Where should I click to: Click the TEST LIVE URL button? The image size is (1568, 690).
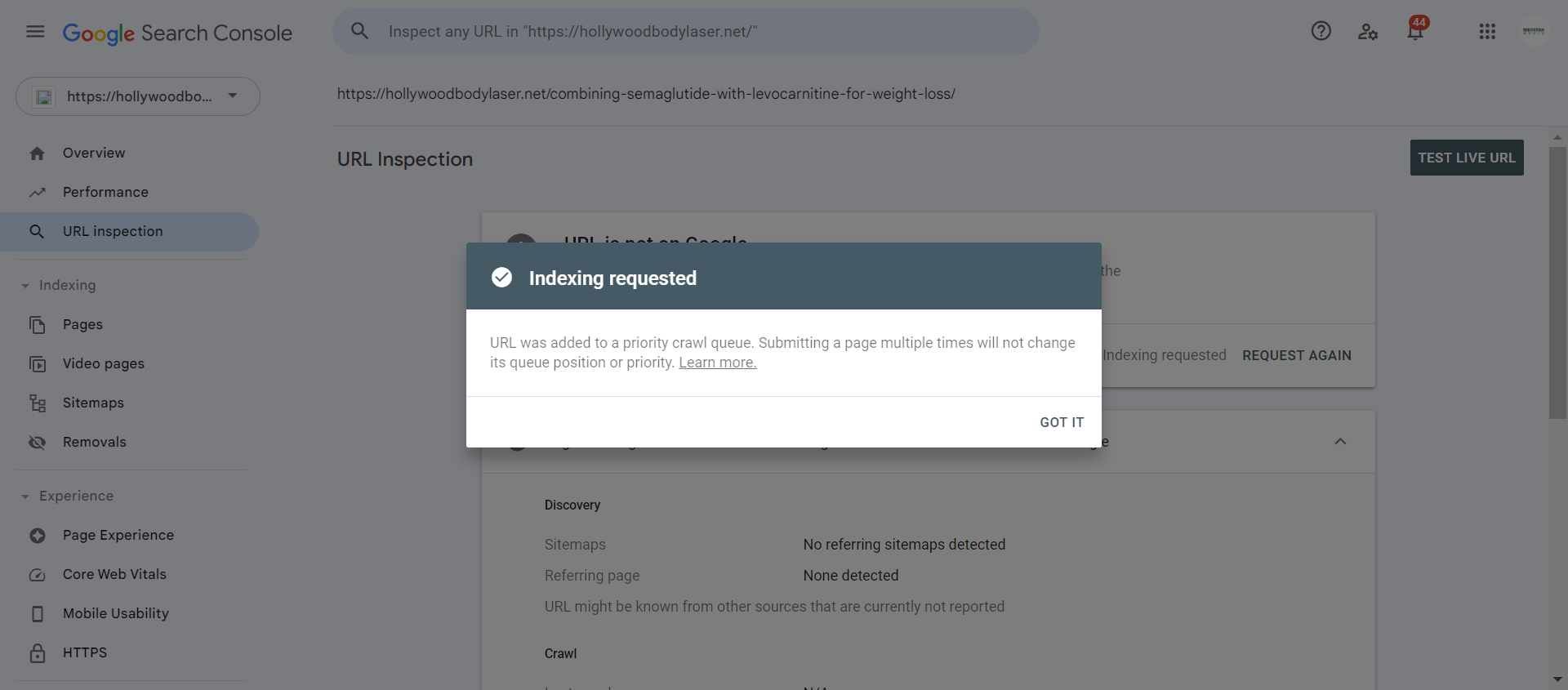click(1467, 158)
